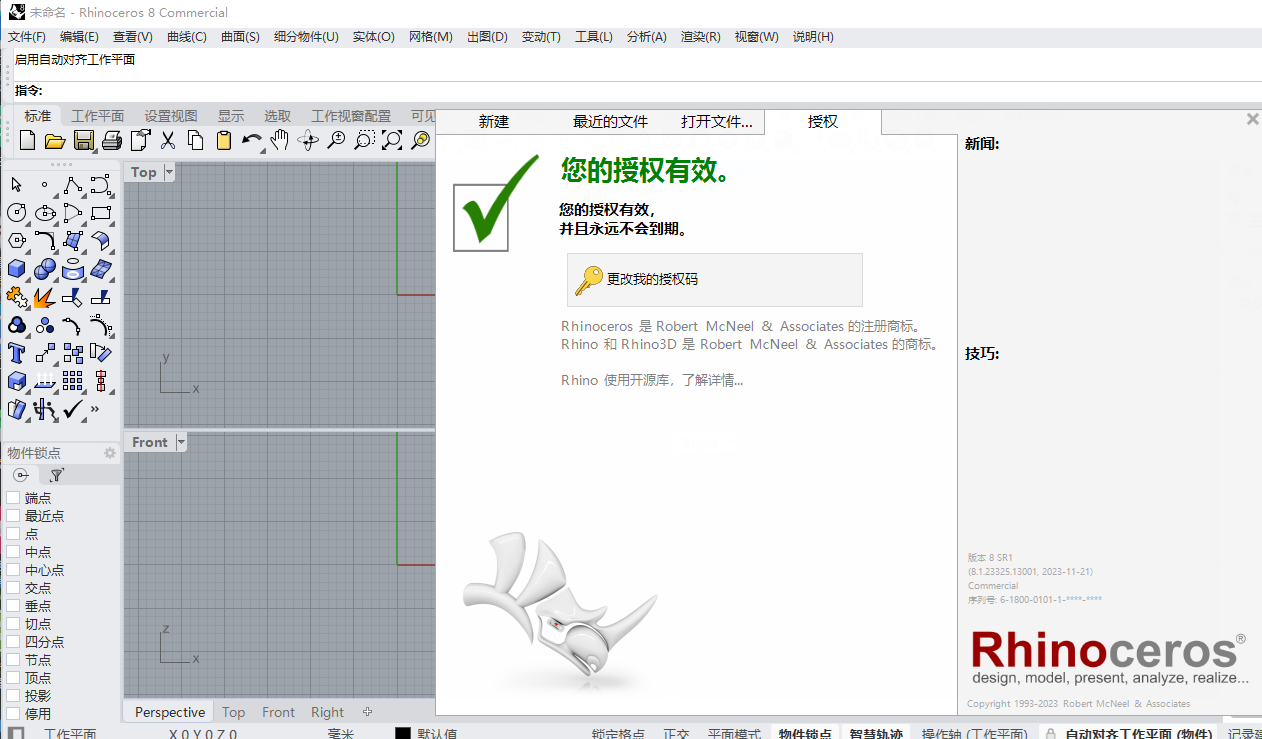The height and width of the screenshot is (739, 1262).
Task: Enable the 端点 object snap checkbox
Action: point(13,498)
